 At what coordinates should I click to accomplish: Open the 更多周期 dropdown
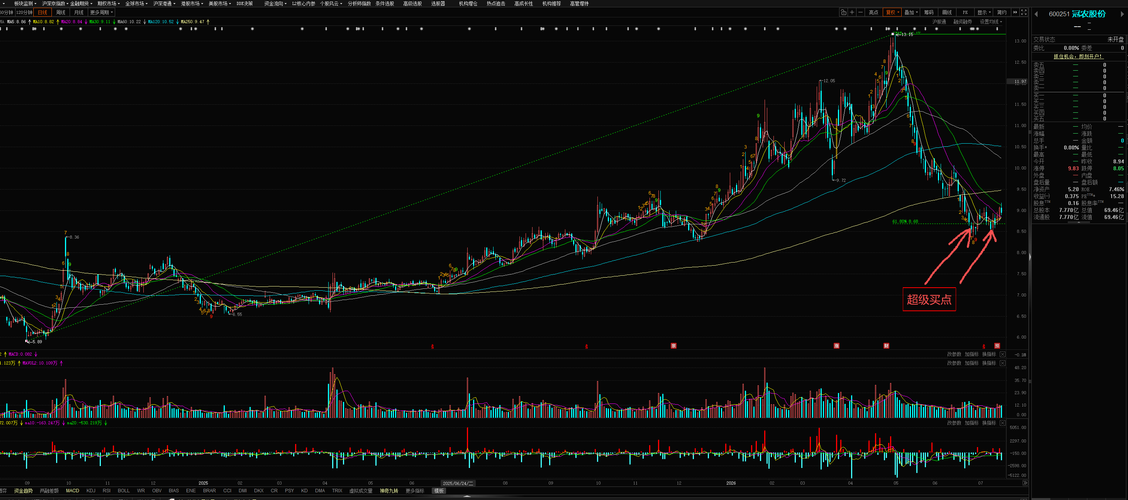[101, 12]
